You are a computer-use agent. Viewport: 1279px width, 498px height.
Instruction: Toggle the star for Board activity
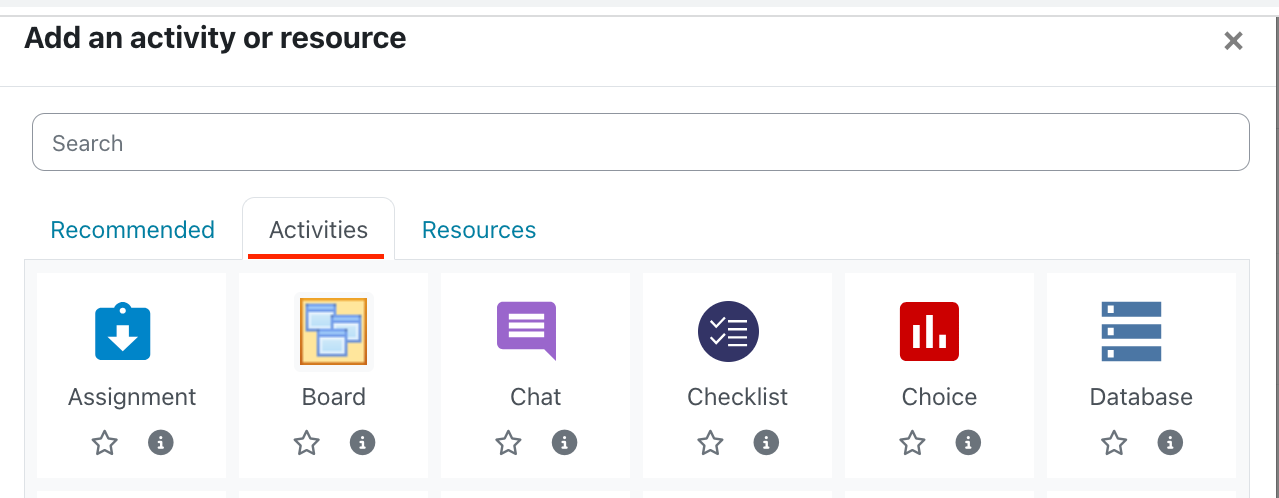pyautogui.click(x=307, y=442)
